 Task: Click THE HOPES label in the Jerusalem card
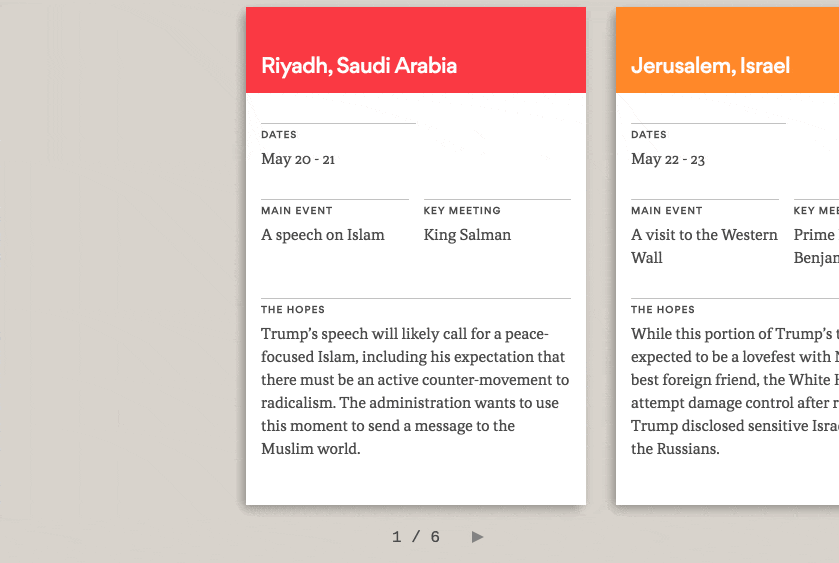point(663,310)
